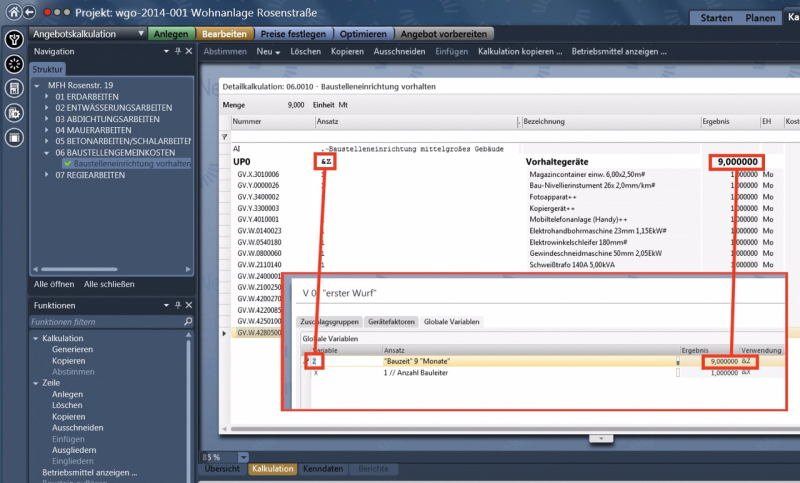Viewport: 800px width, 483px height.
Task: Expand the 05 BETONARBEITEN node
Action: pyautogui.click(x=47, y=141)
